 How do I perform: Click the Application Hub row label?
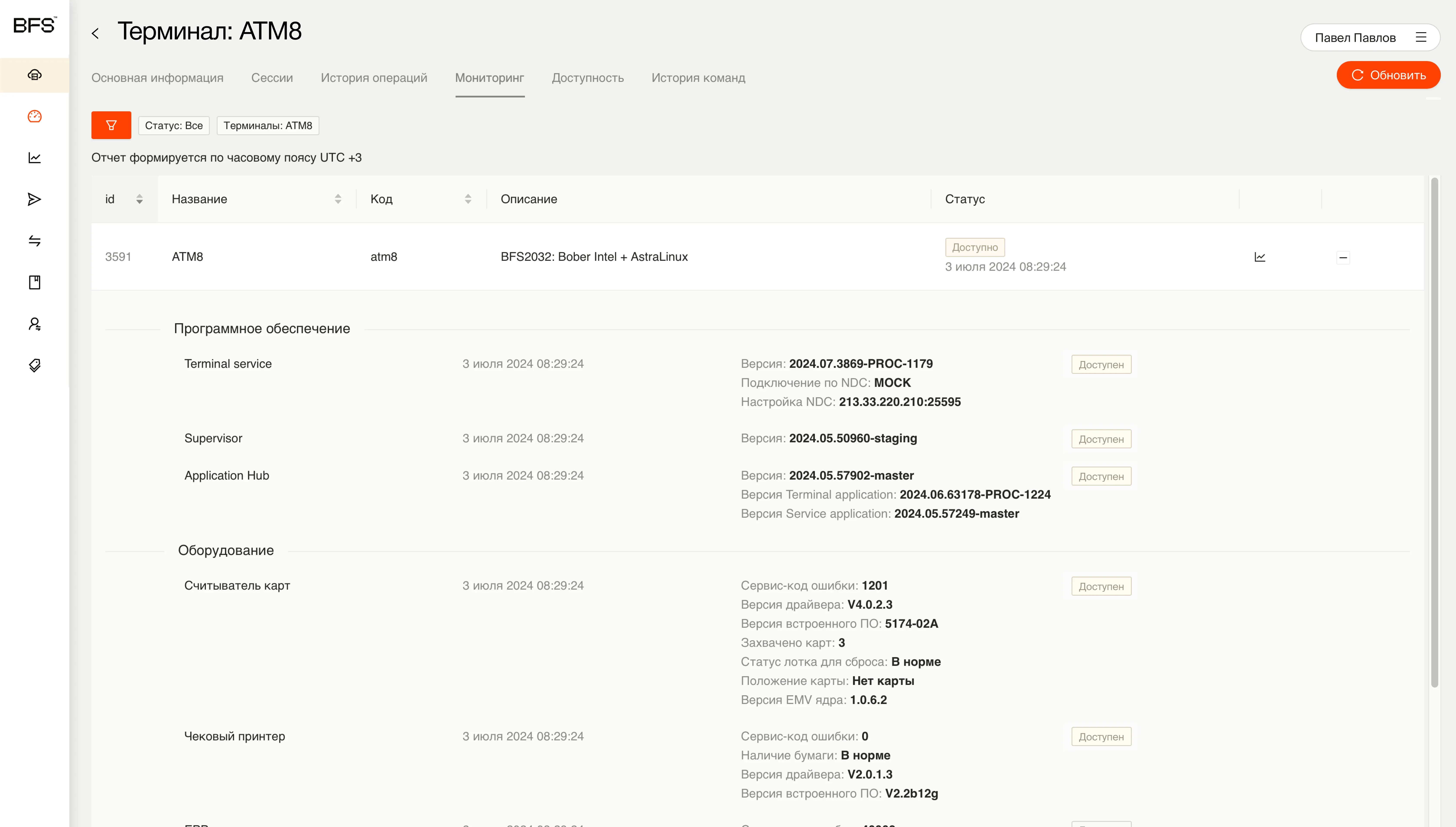(x=227, y=475)
